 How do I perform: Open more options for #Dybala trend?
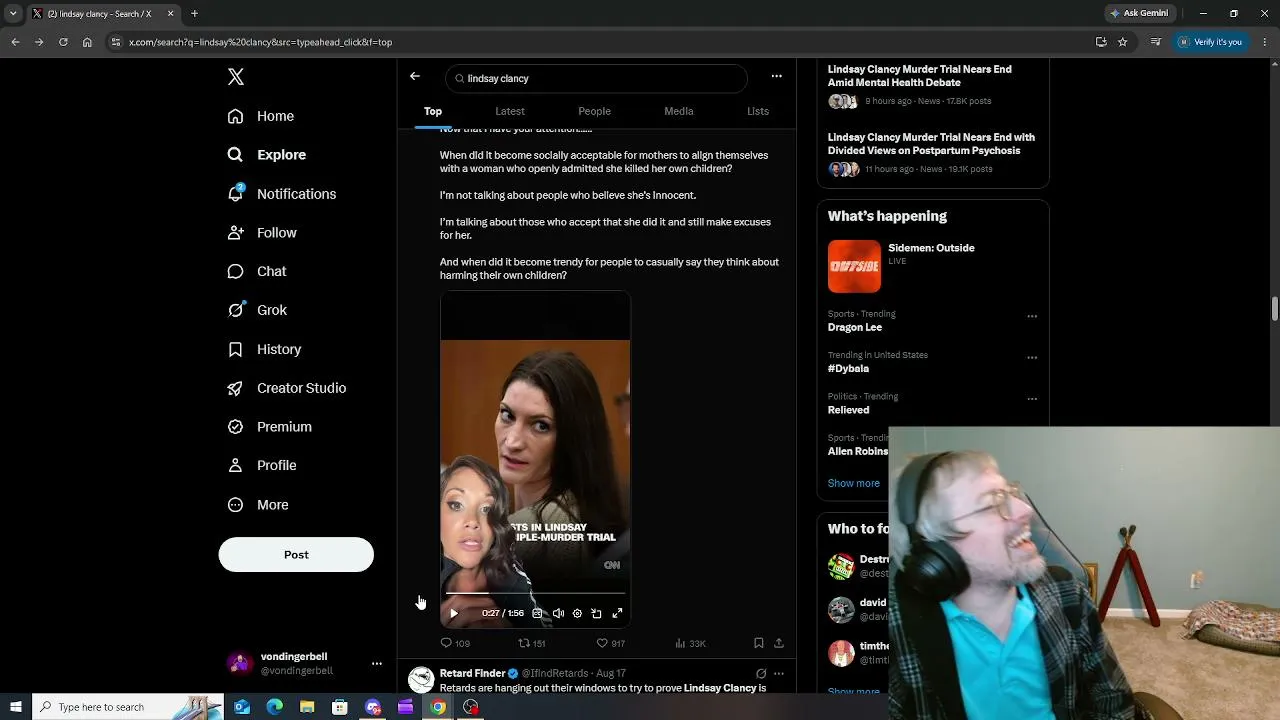coord(1032,357)
